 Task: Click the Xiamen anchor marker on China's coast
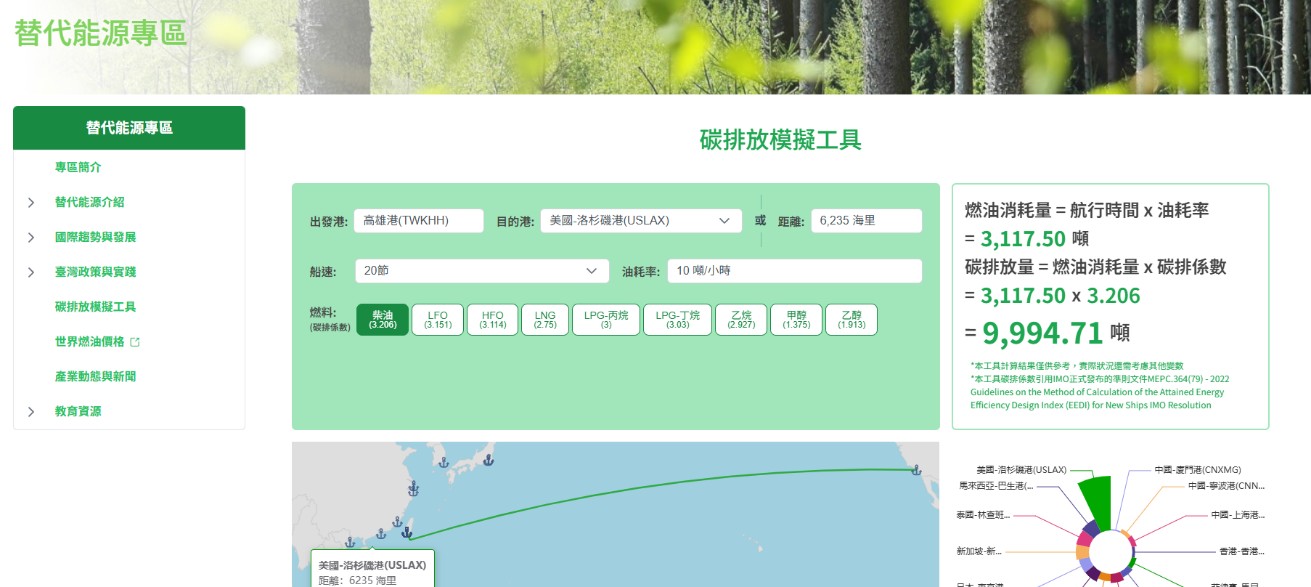click(x=395, y=523)
